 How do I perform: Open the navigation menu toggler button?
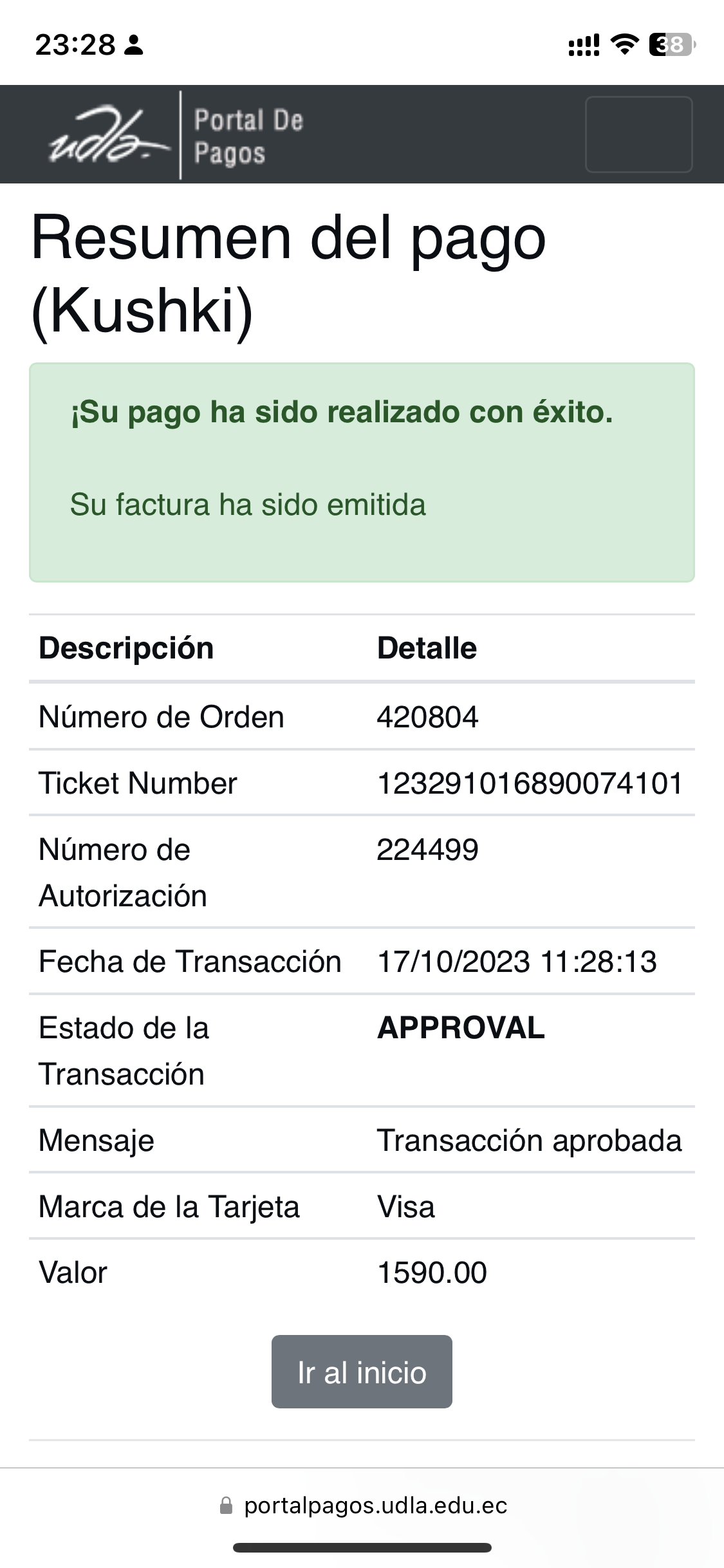(x=638, y=135)
